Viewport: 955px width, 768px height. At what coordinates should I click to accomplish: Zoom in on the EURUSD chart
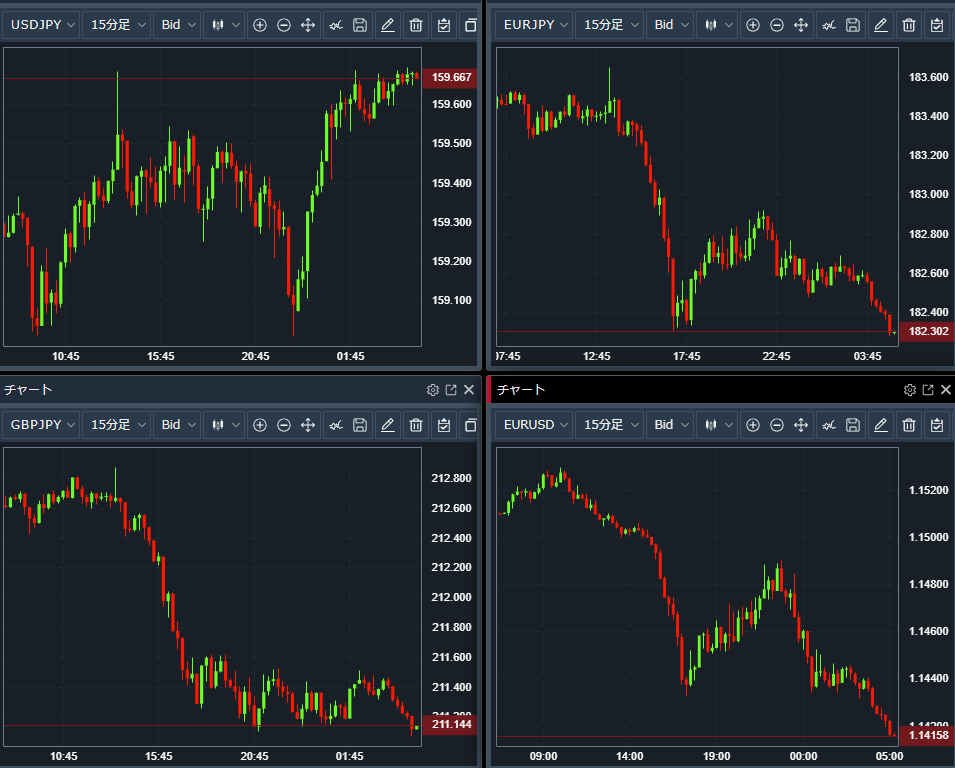pyautogui.click(x=753, y=425)
